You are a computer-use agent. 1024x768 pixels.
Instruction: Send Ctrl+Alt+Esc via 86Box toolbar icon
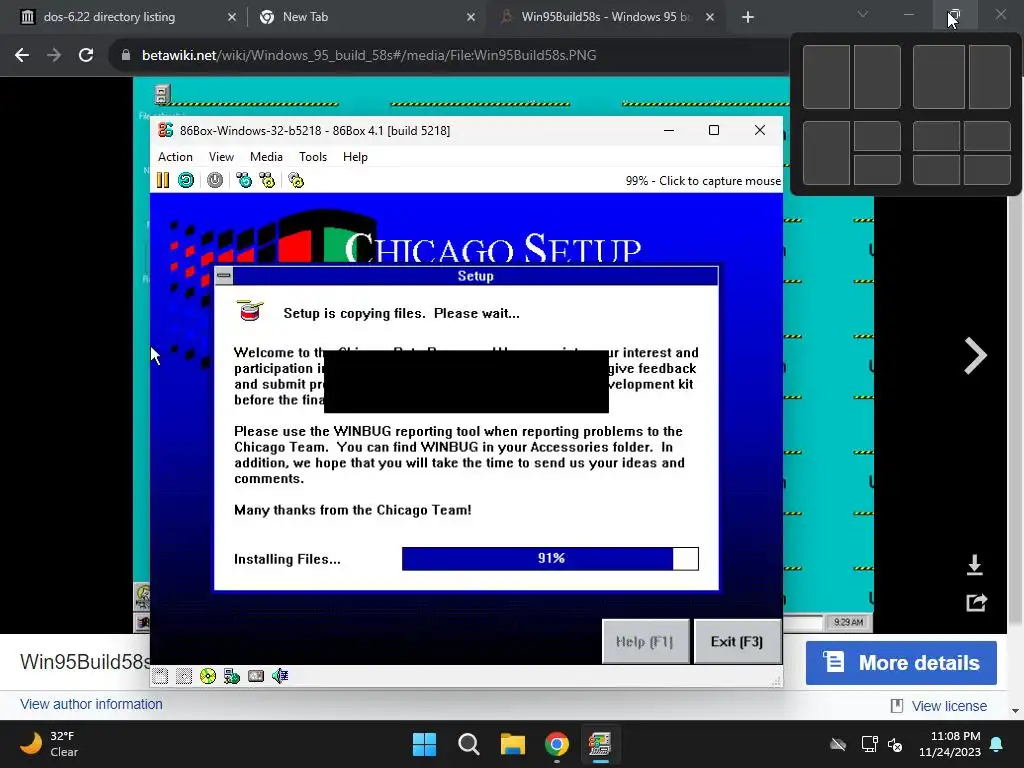point(267,180)
